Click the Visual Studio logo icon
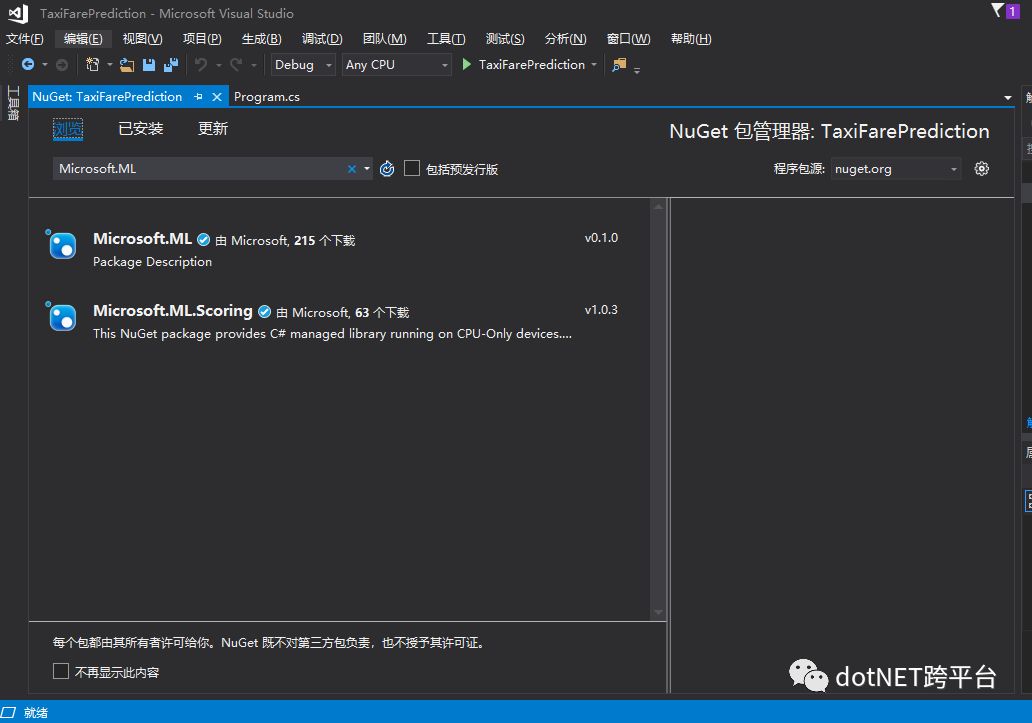This screenshot has height=723, width=1032. [18, 13]
